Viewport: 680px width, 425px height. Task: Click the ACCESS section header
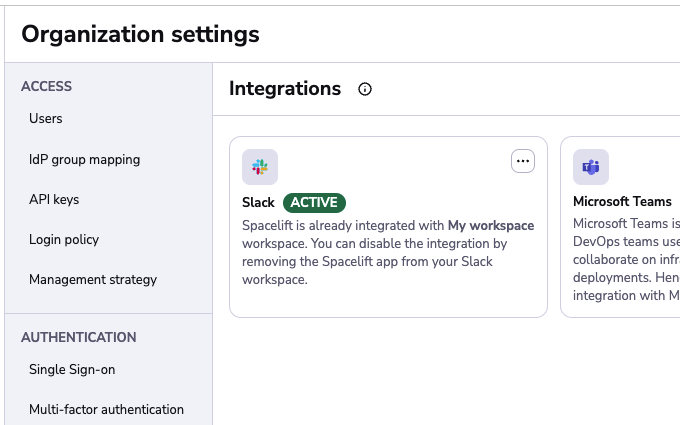[47, 87]
